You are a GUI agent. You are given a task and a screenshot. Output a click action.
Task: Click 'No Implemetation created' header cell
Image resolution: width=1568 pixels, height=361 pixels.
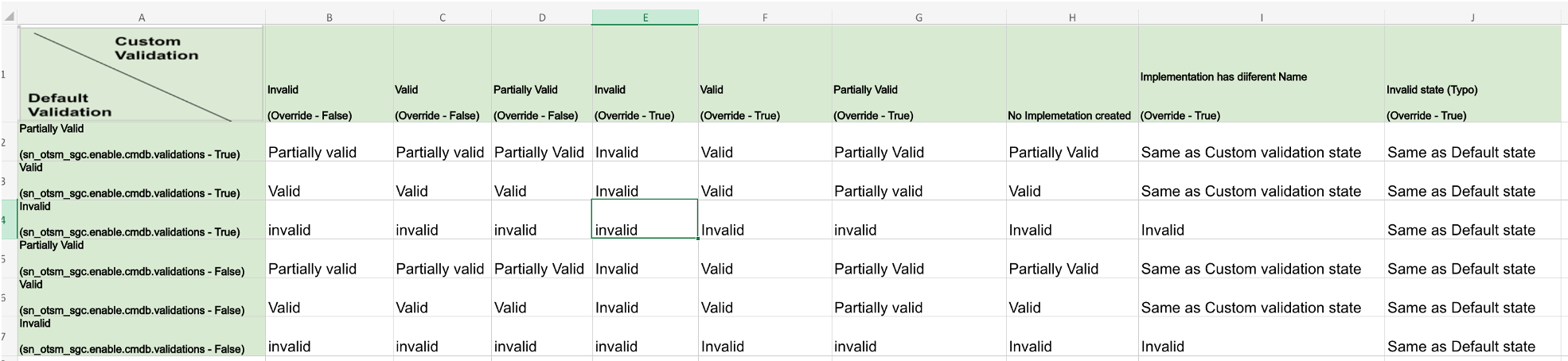coord(1072,74)
